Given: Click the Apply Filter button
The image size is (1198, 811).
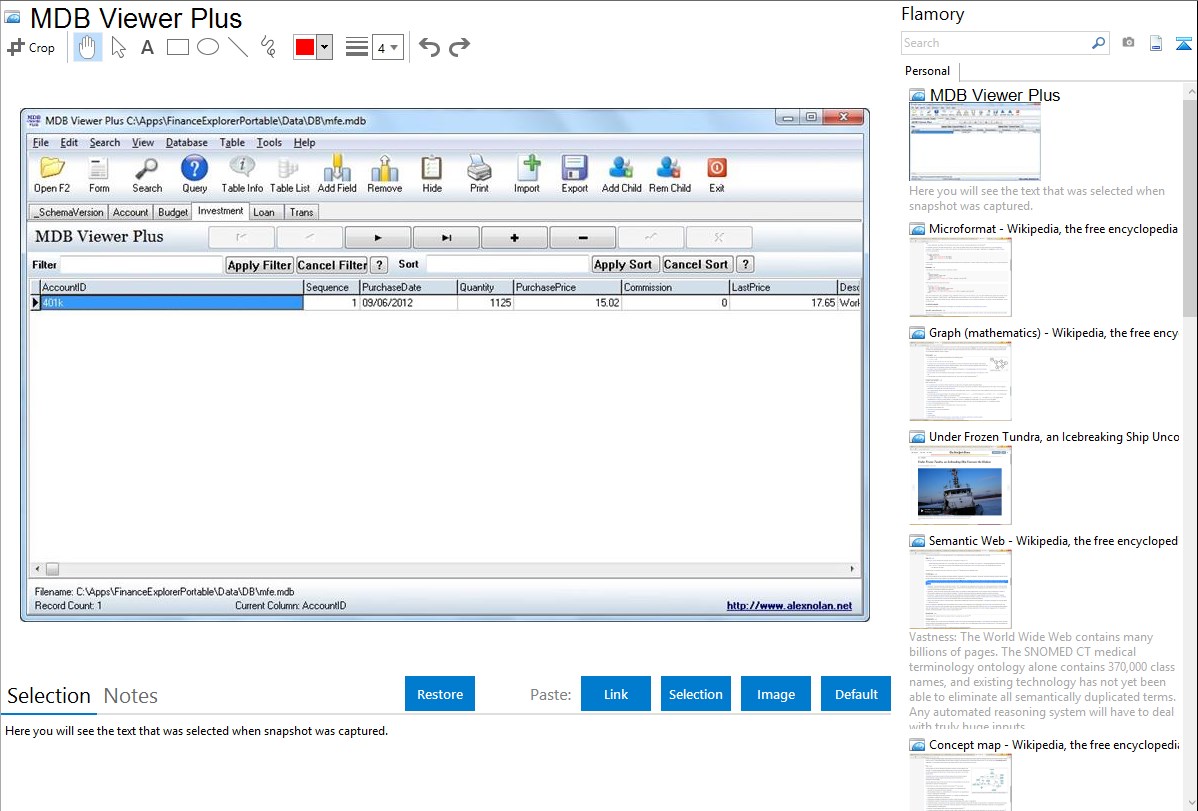Looking at the screenshot, I should (260, 265).
